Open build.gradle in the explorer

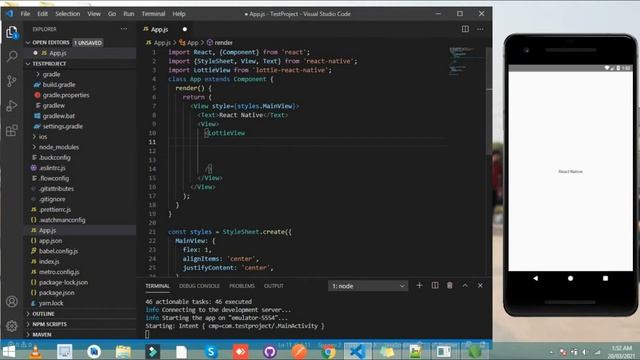59,84
